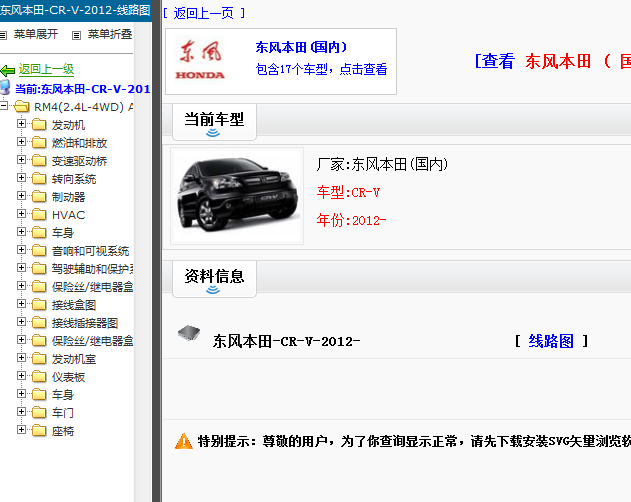Click the 制动器 folder icon
This screenshot has width=631, height=502.
click(x=39, y=196)
